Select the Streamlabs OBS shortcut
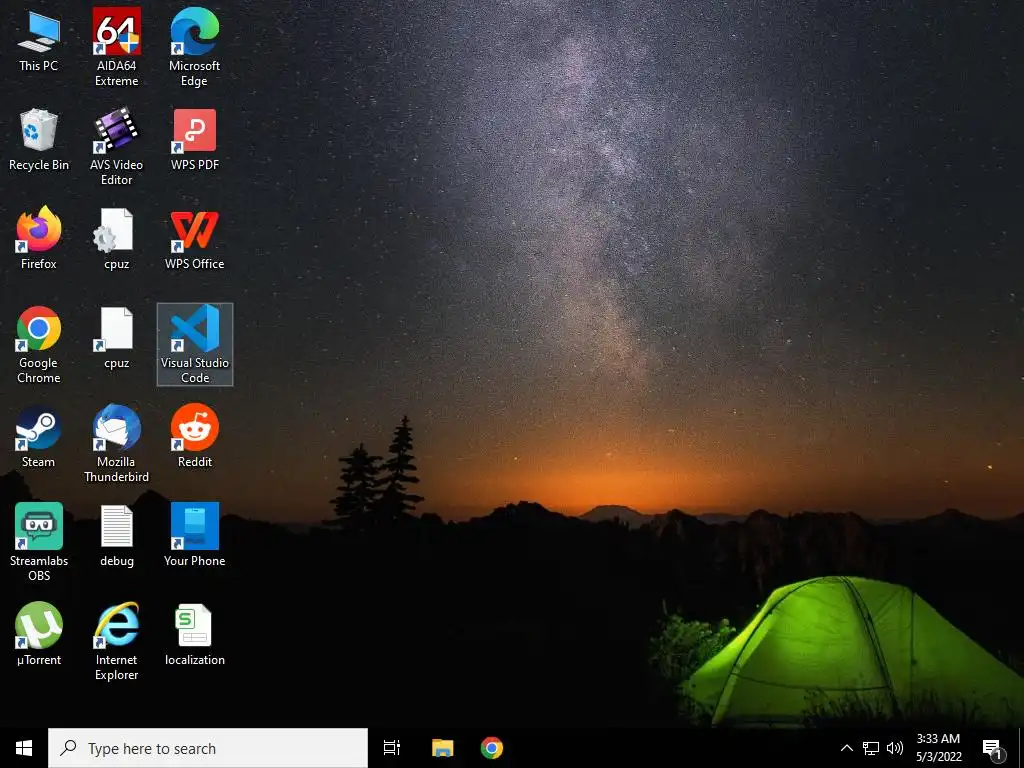The height and width of the screenshot is (768, 1024). click(39, 542)
